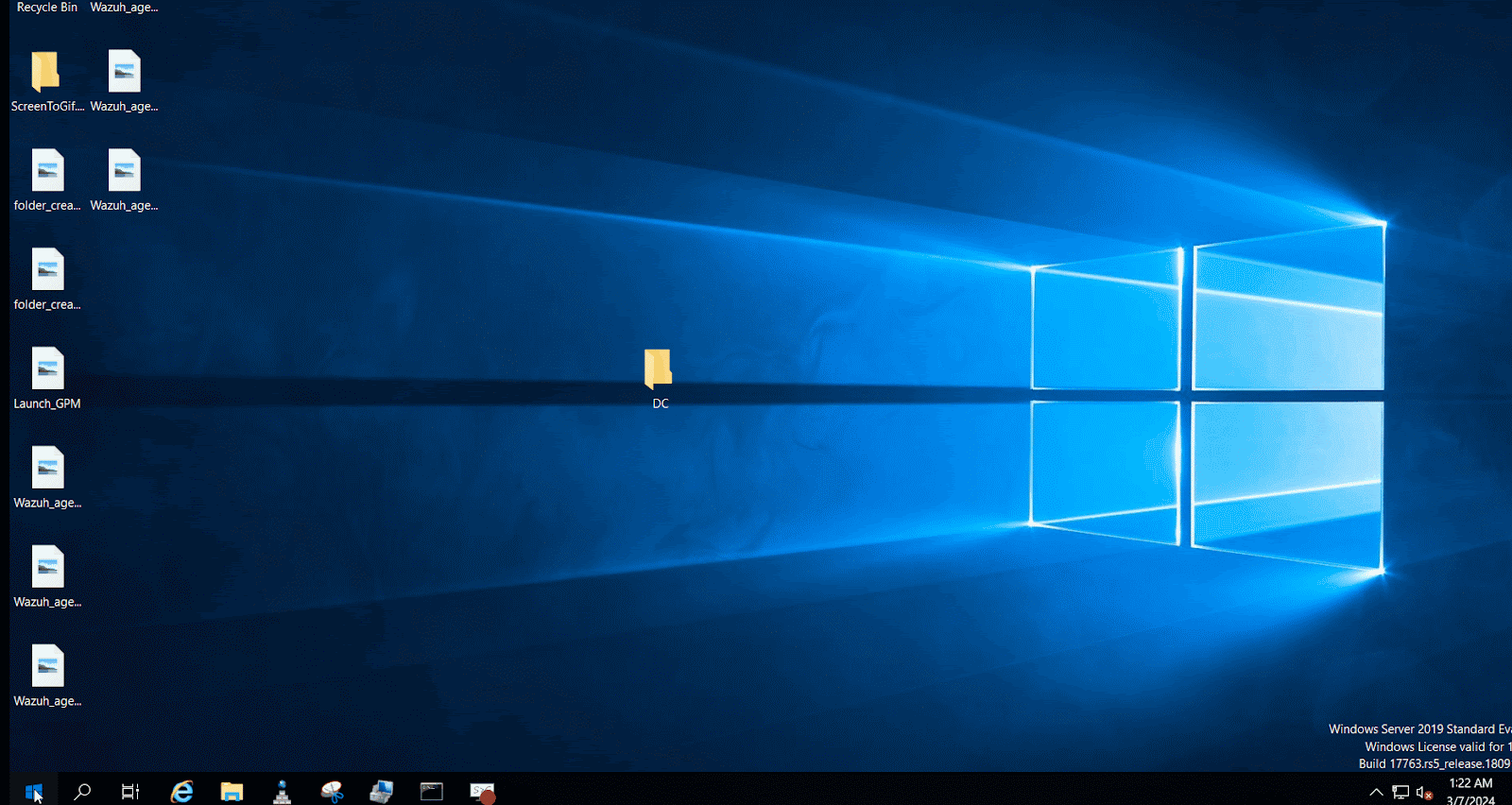This screenshot has height=805, width=1512.
Task: Select Wazuh_age file beside ScreenToGif folder
Action: tap(124, 81)
